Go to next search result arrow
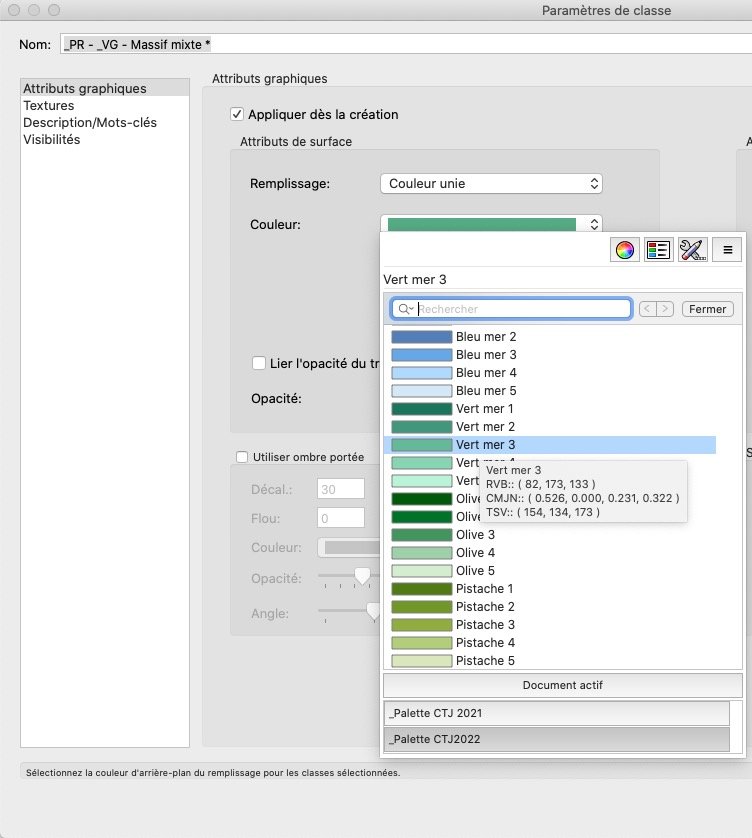The height and width of the screenshot is (838, 752). [665, 309]
